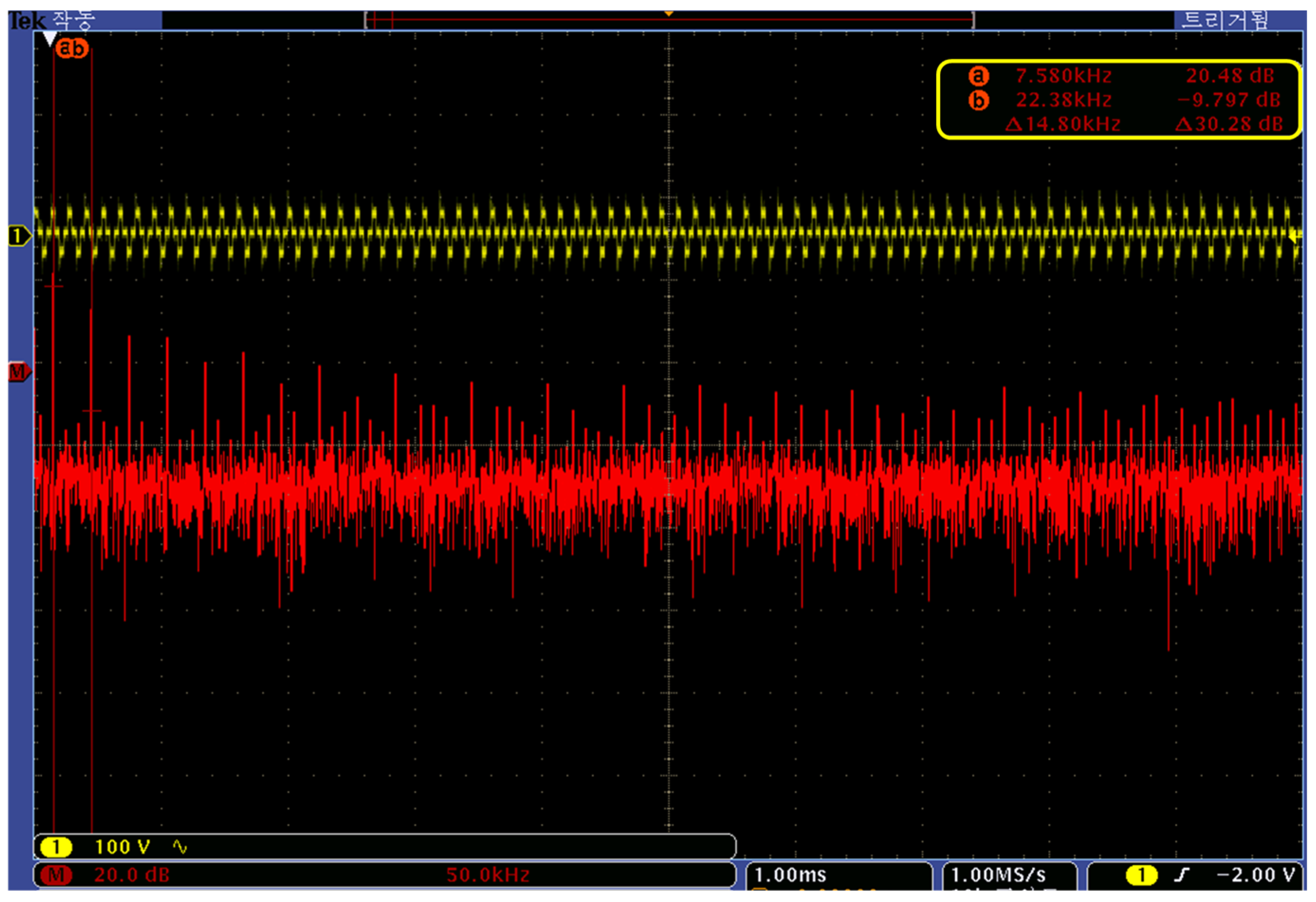Click the 작동 run status indicator
The height and width of the screenshot is (902, 1316).
tap(73, 20)
